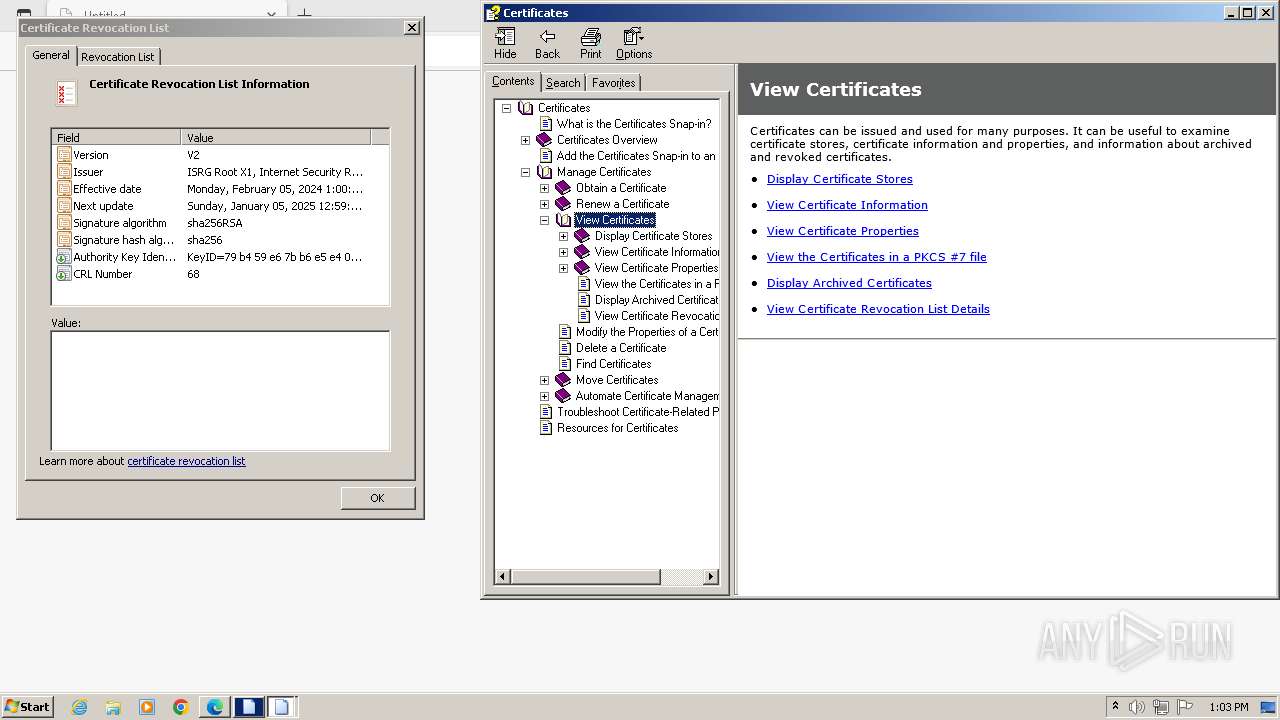Click the Display Certificate Stores book icon
The width and height of the screenshot is (1280, 720).
(x=582, y=236)
